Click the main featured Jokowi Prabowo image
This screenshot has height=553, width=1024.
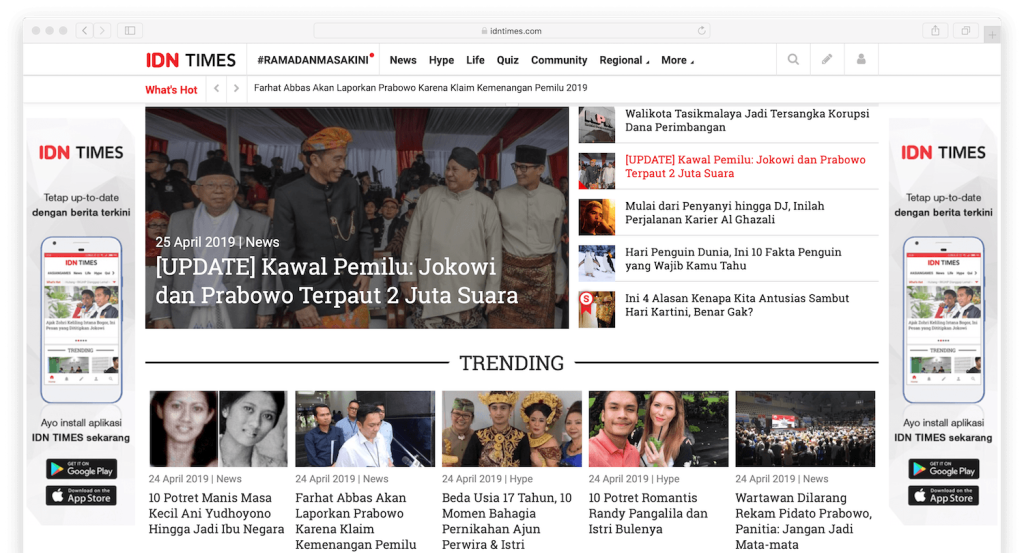(357, 217)
